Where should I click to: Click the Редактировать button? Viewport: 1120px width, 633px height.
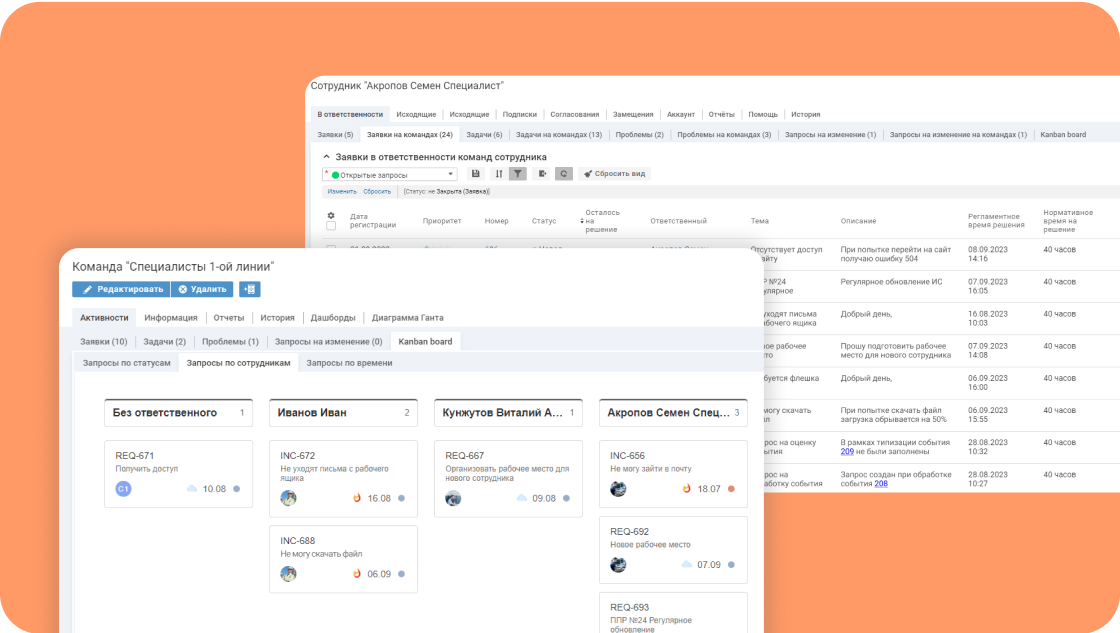[121, 289]
